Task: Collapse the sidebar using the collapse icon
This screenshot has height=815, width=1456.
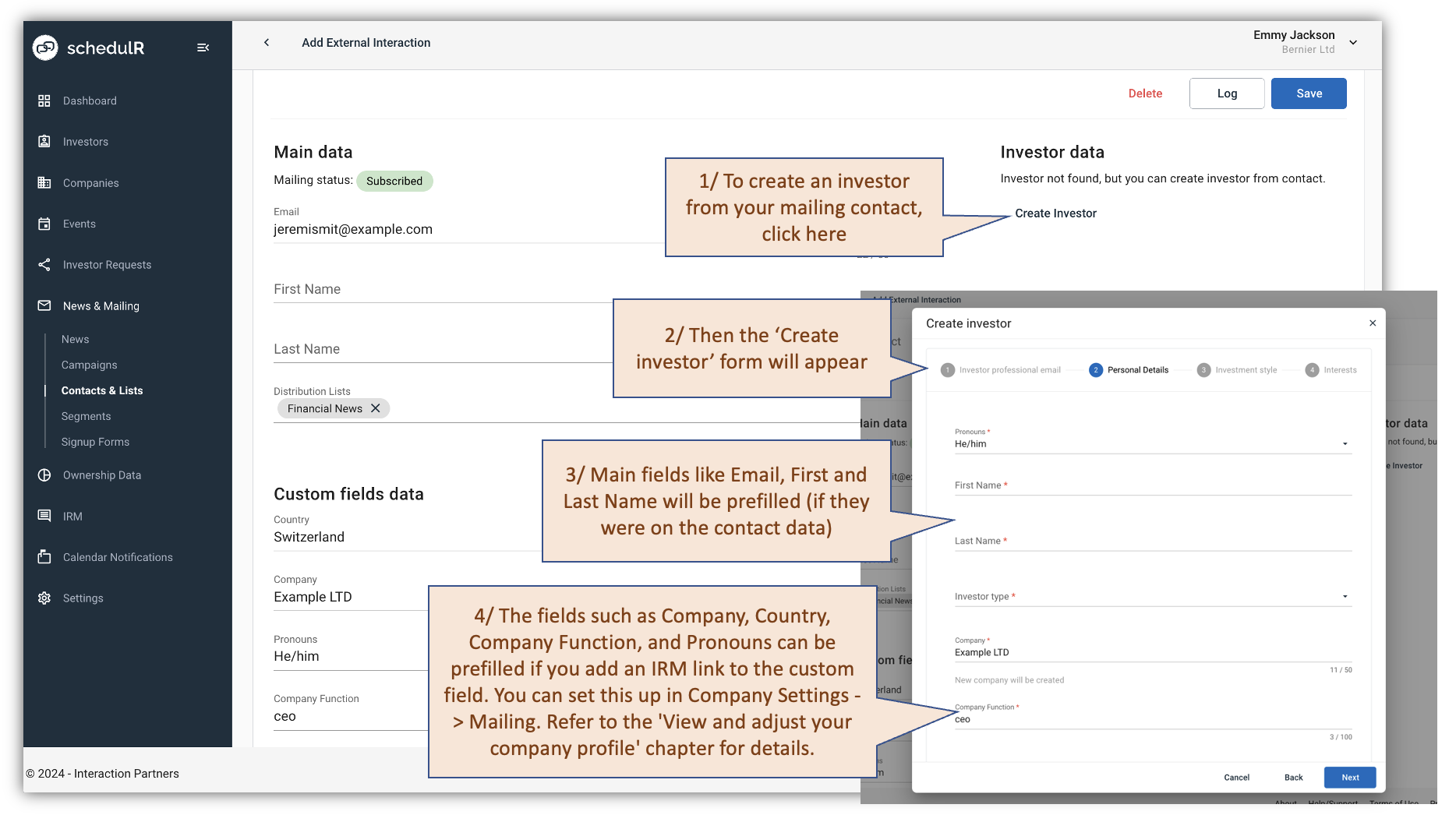Action: pyautogui.click(x=203, y=48)
